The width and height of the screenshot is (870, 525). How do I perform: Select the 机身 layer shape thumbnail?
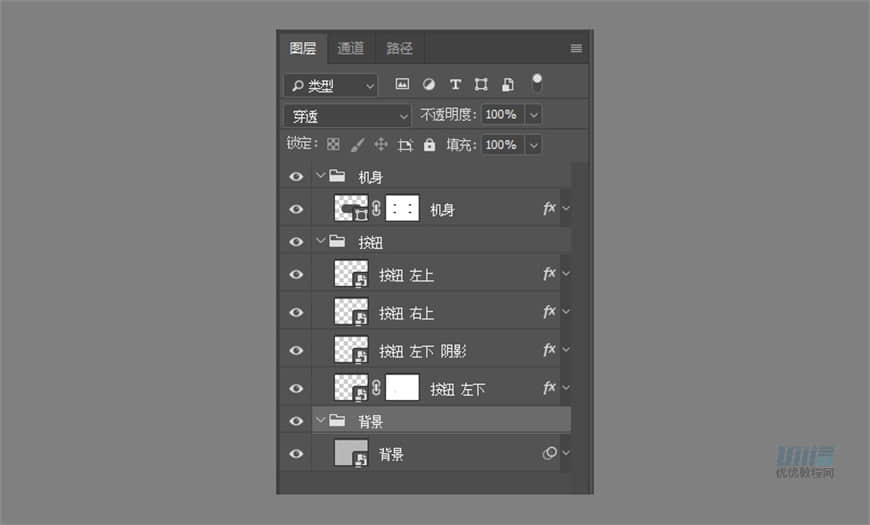[351, 208]
